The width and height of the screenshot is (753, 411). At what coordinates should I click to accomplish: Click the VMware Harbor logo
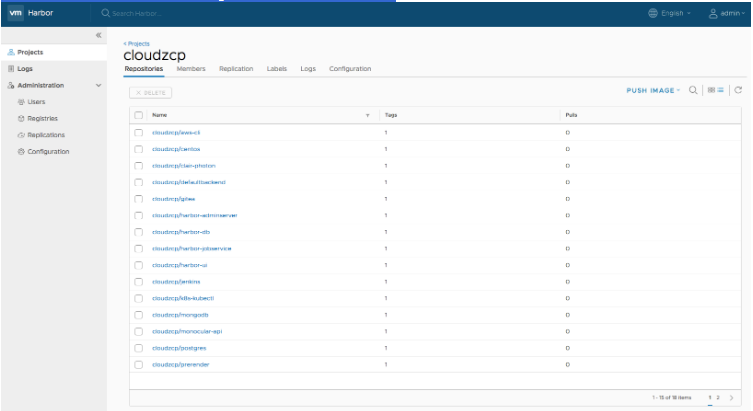point(15,13)
